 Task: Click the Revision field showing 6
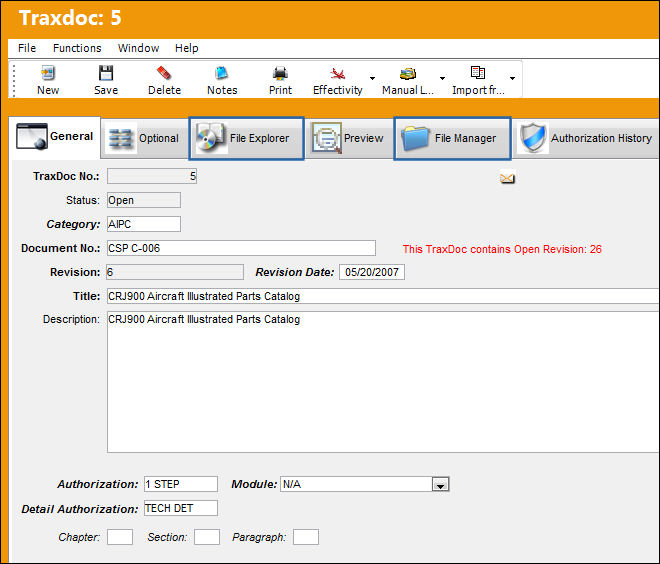[x=175, y=272]
